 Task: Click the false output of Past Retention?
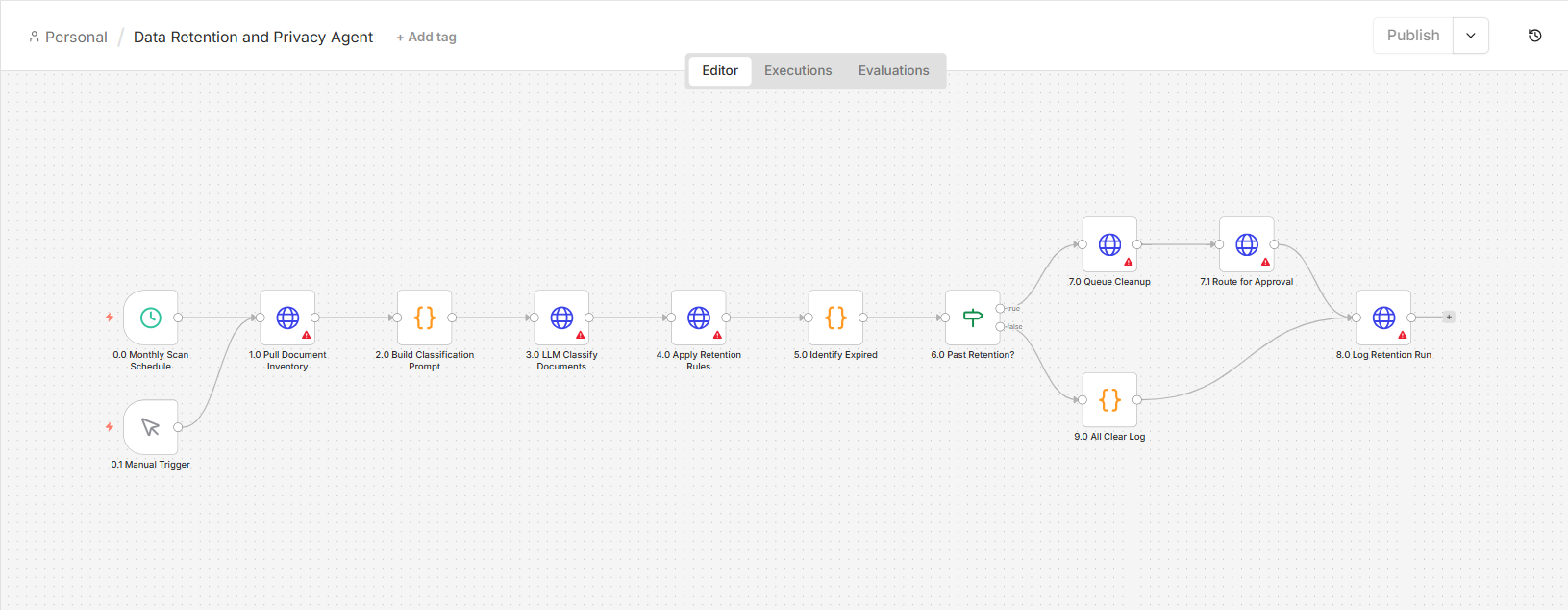coord(1001,327)
